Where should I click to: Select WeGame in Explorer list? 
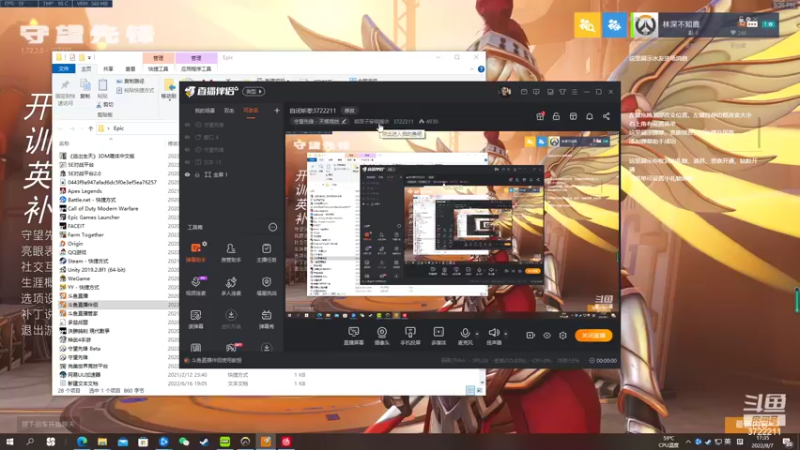(x=79, y=279)
